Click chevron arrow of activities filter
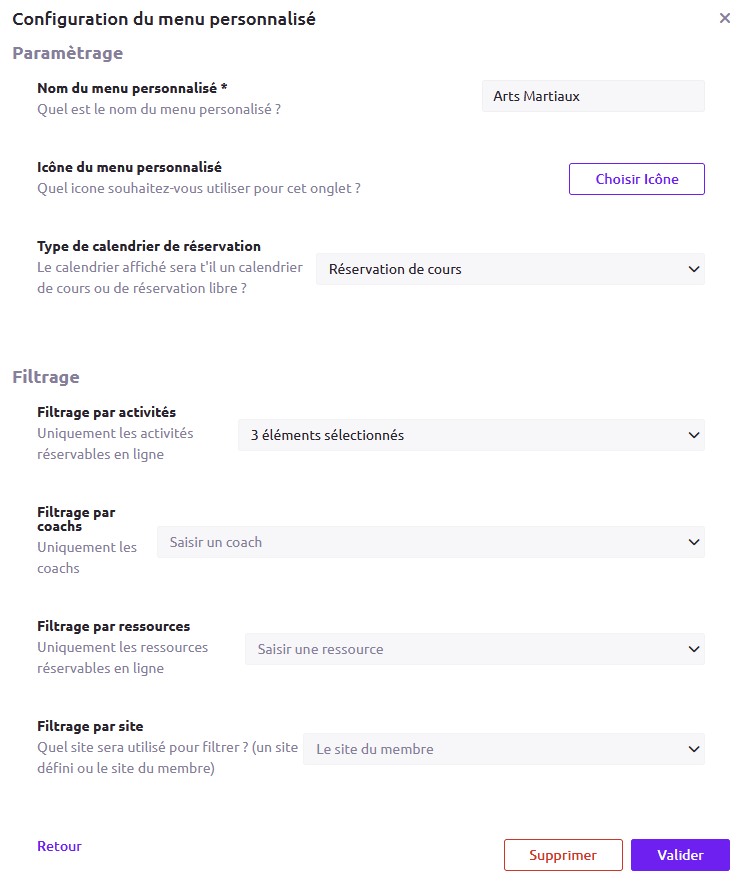Viewport: 747px width, 883px height. click(693, 435)
